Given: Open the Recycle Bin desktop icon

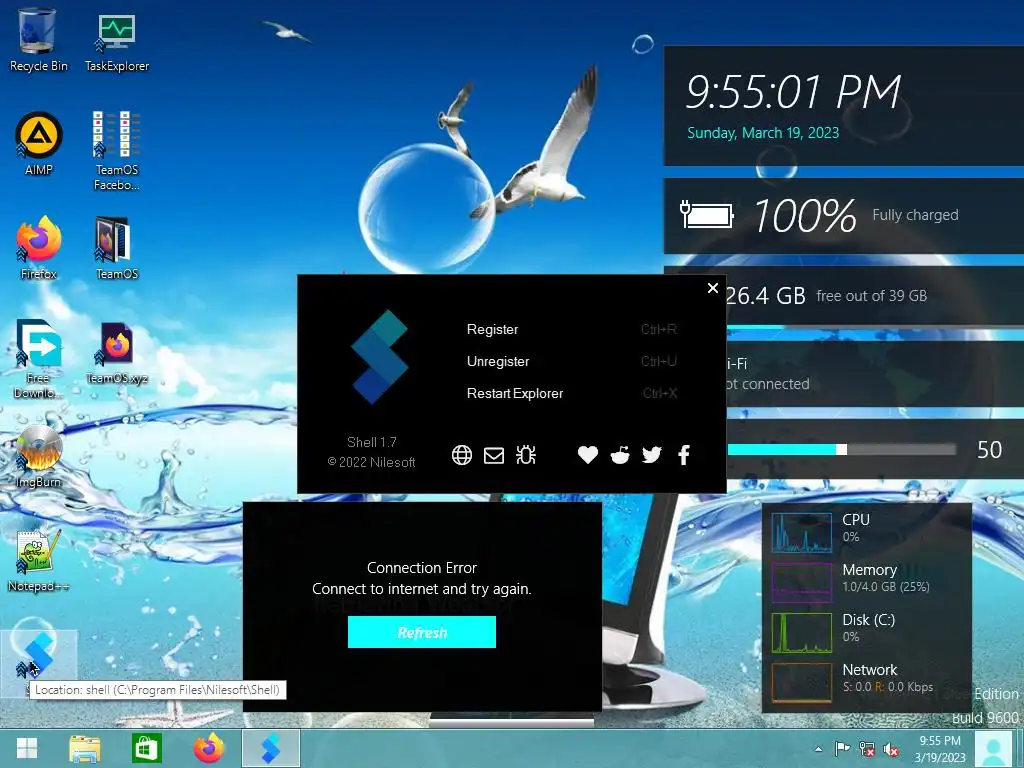Looking at the screenshot, I should coord(38,39).
